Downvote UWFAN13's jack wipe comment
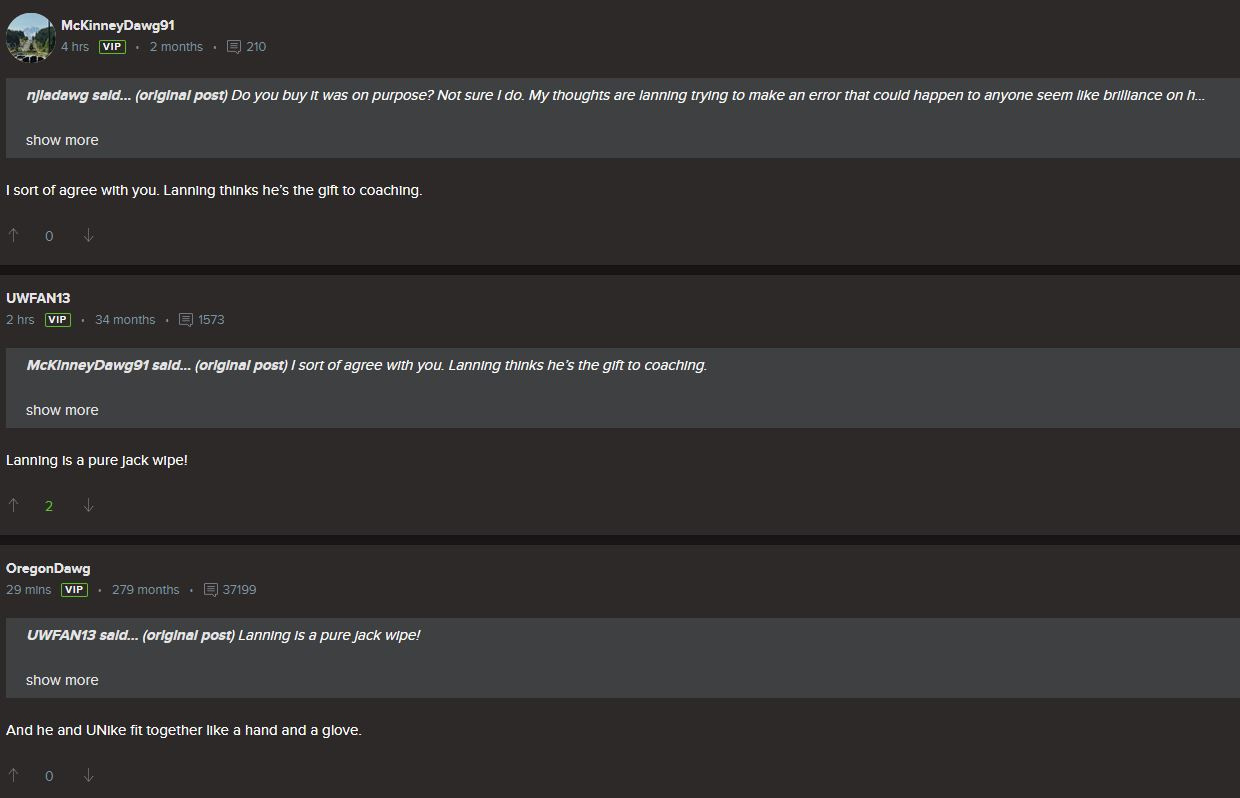The width and height of the screenshot is (1240, 798). click(88, 505)
